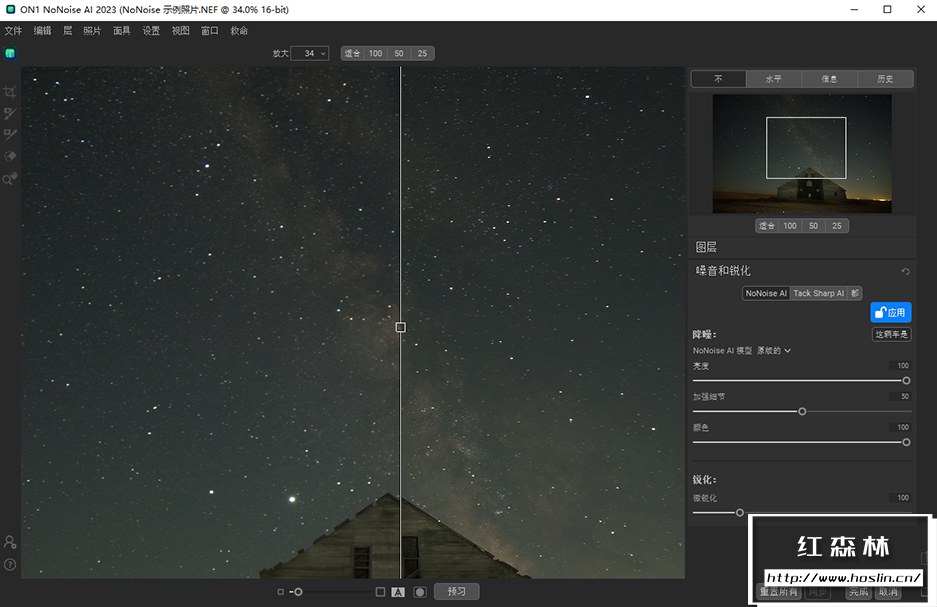The image size is (937, 607).
Task: Open the help question mark icon
Action: (x=10, y=565)
